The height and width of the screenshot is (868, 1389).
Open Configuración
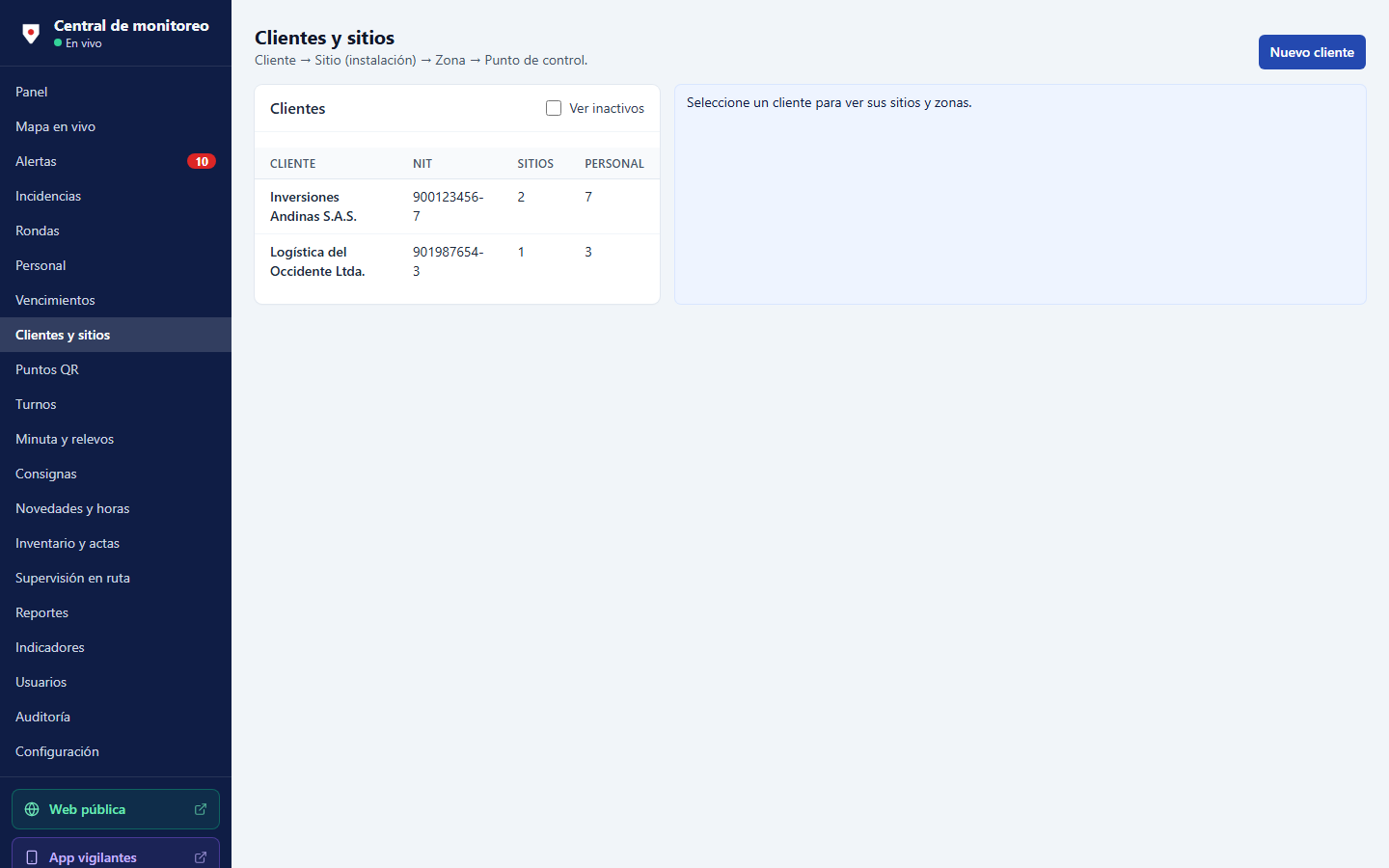[116, 751]
